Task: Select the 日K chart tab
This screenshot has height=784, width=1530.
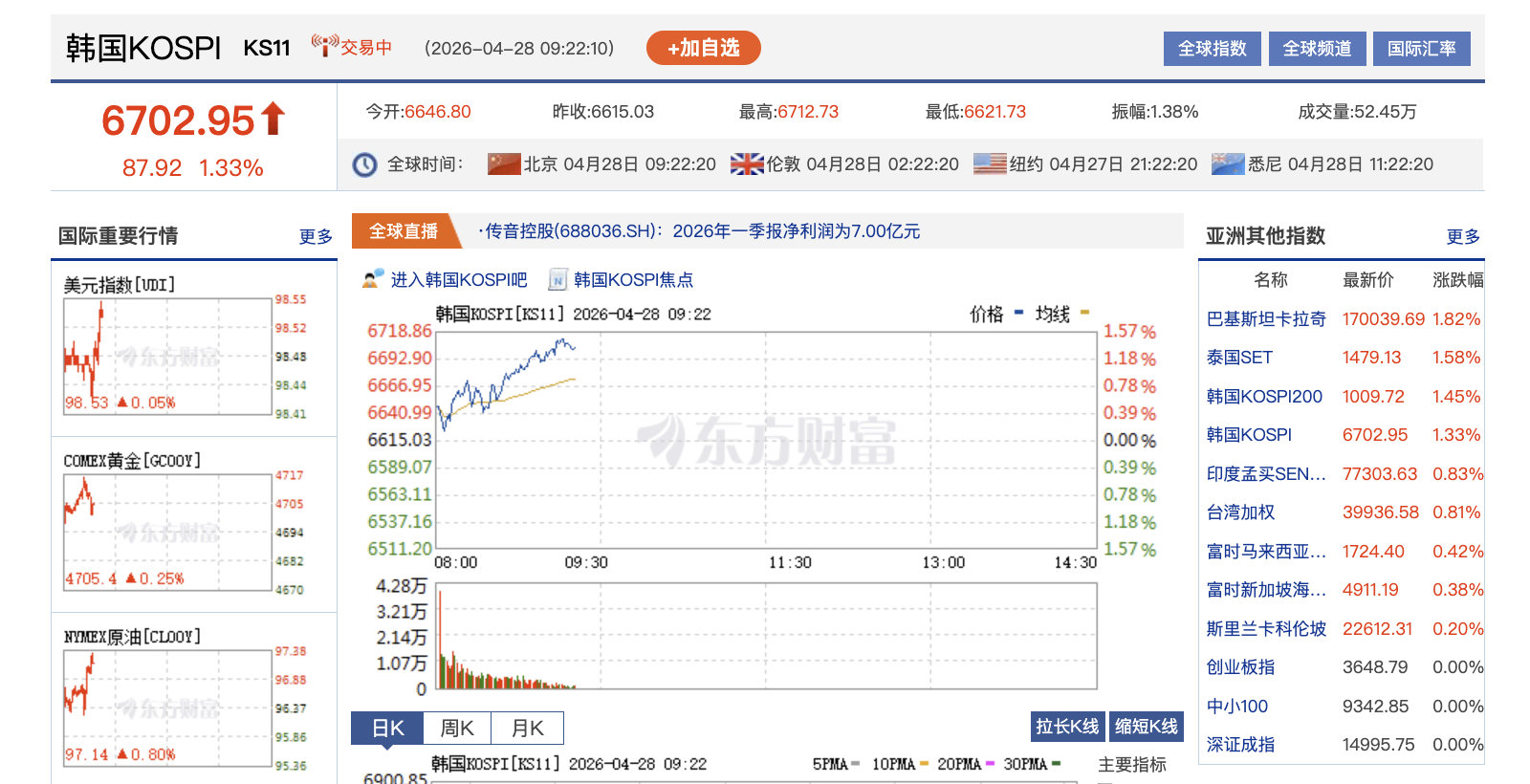Action: pos(387,729)
